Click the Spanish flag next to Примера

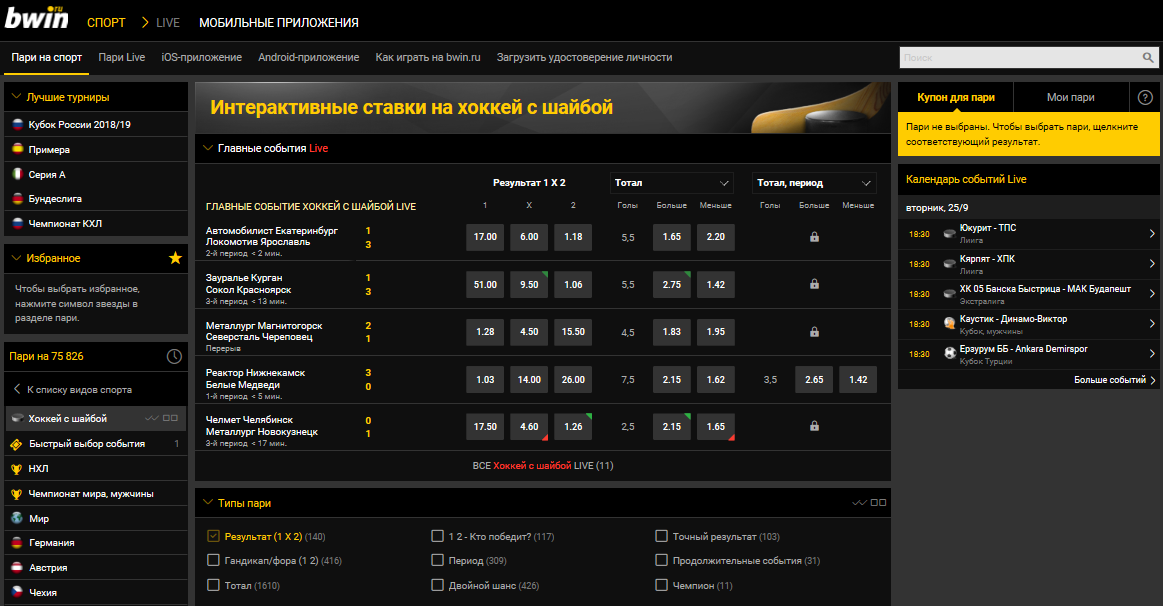tap(18, 149)
